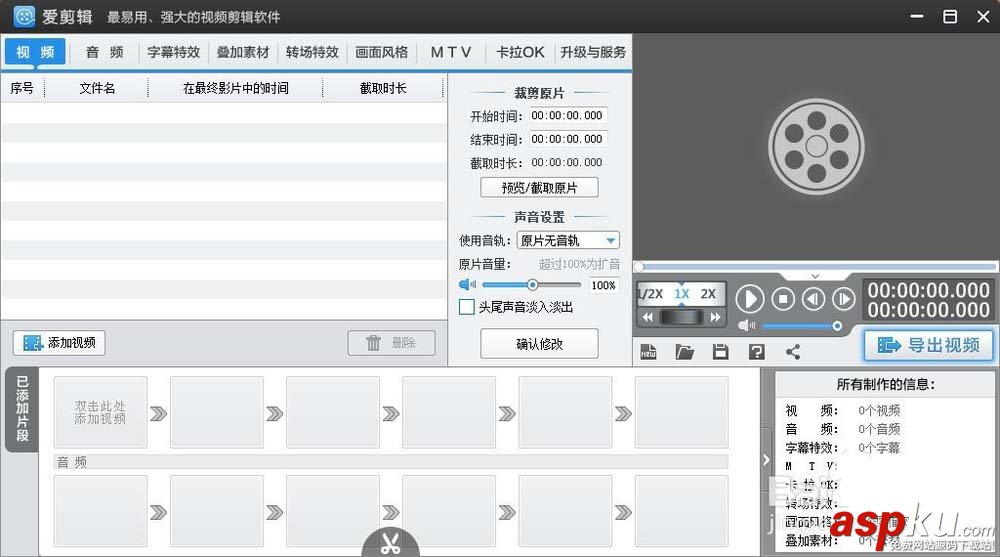Open the 卡拉OK tab

tap(520, 52)
